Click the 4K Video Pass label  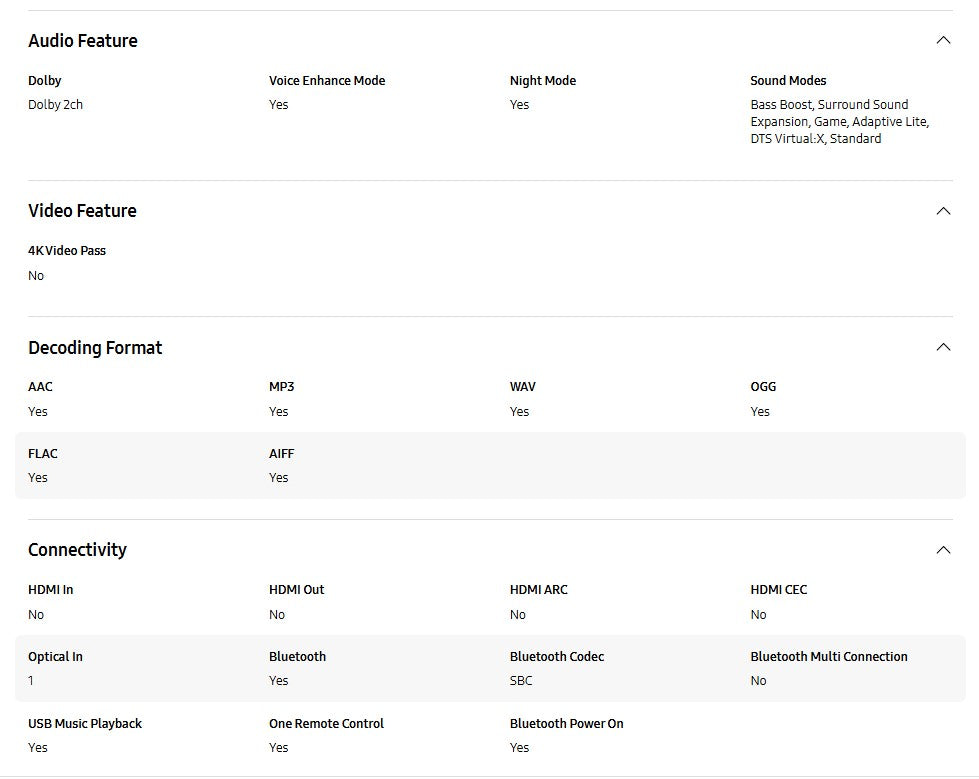coord(67,251)
